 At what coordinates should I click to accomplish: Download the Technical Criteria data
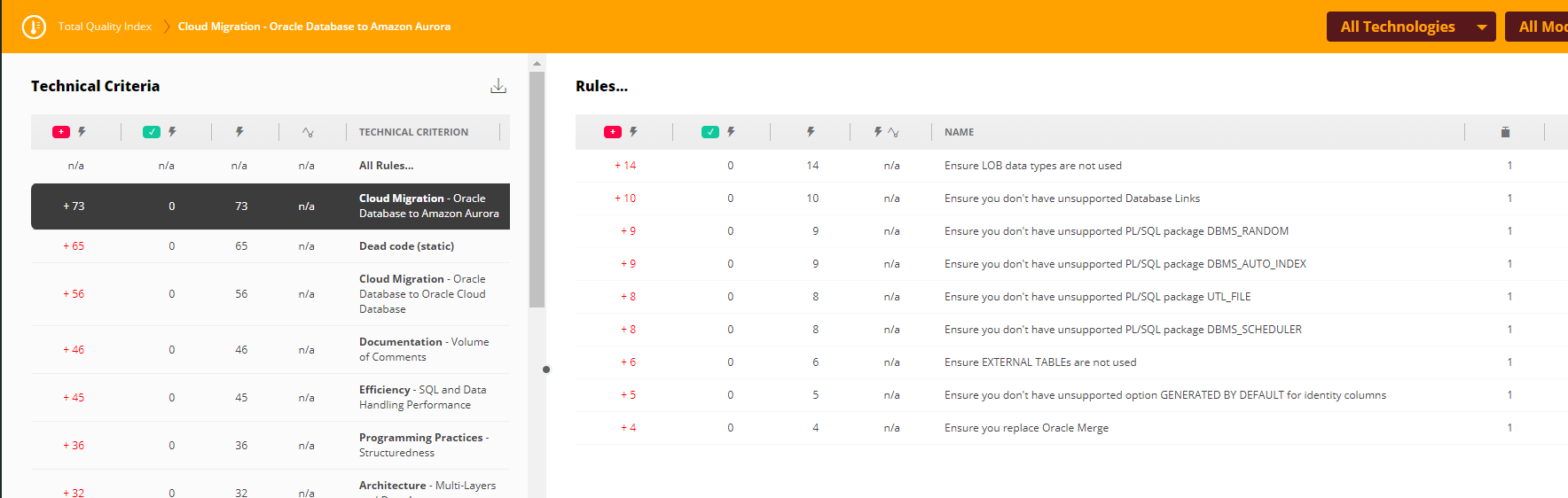[x=498, y=86]
